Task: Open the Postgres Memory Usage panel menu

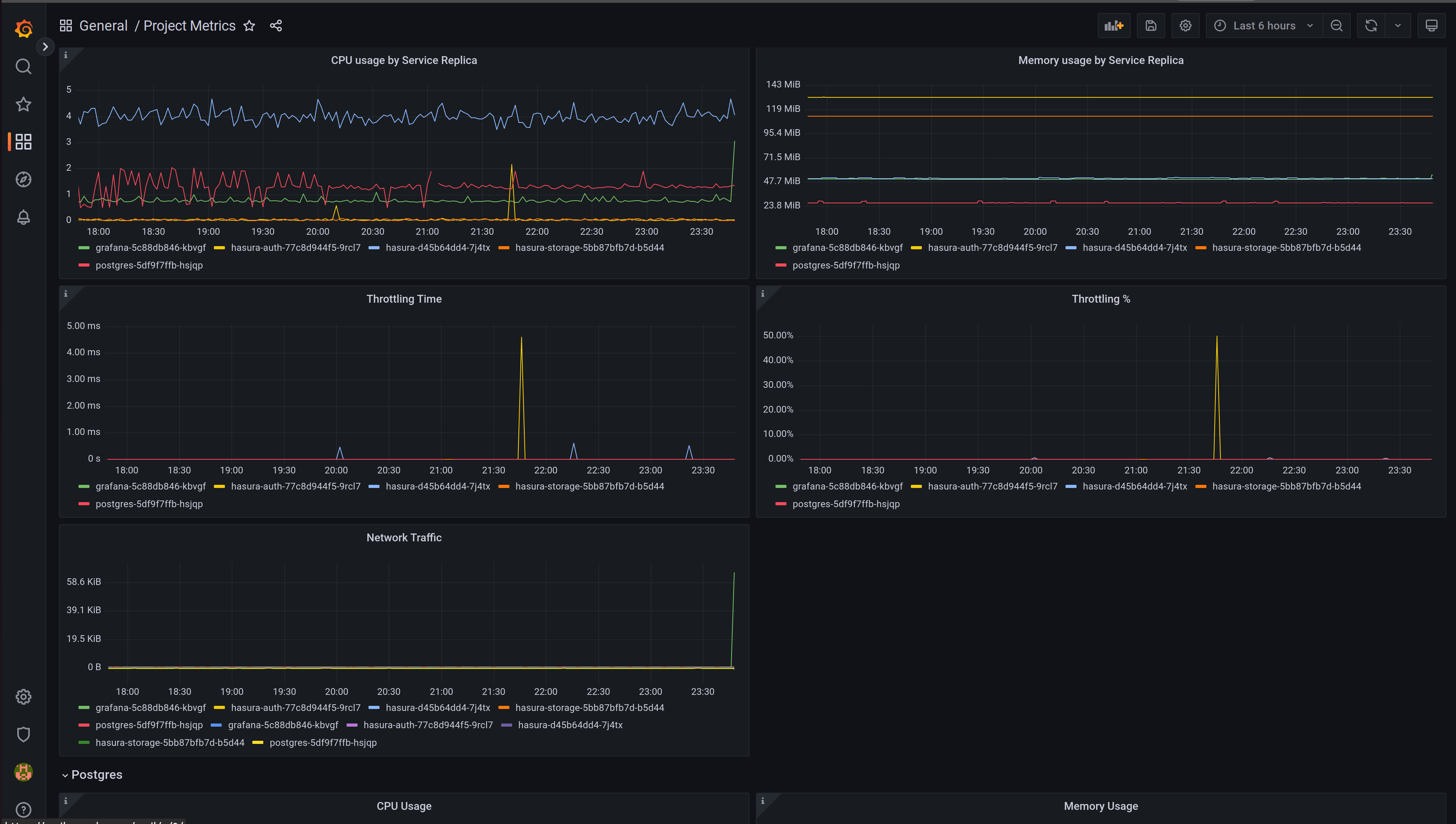Action: tap(1101, 806)
